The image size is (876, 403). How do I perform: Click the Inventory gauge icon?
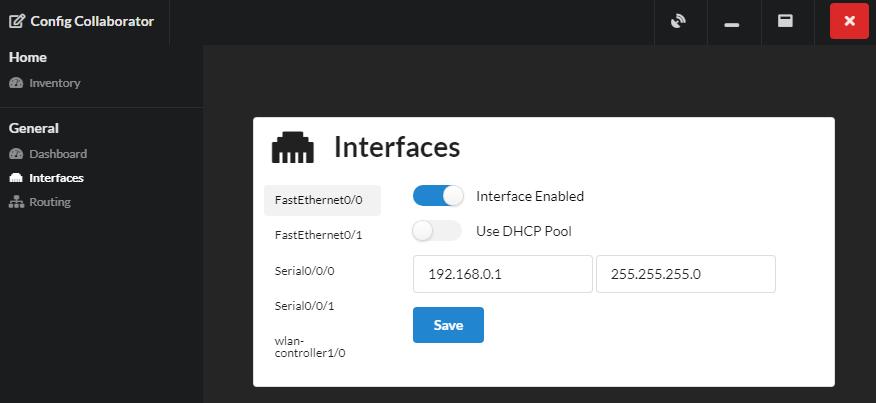tap(16, 83)
